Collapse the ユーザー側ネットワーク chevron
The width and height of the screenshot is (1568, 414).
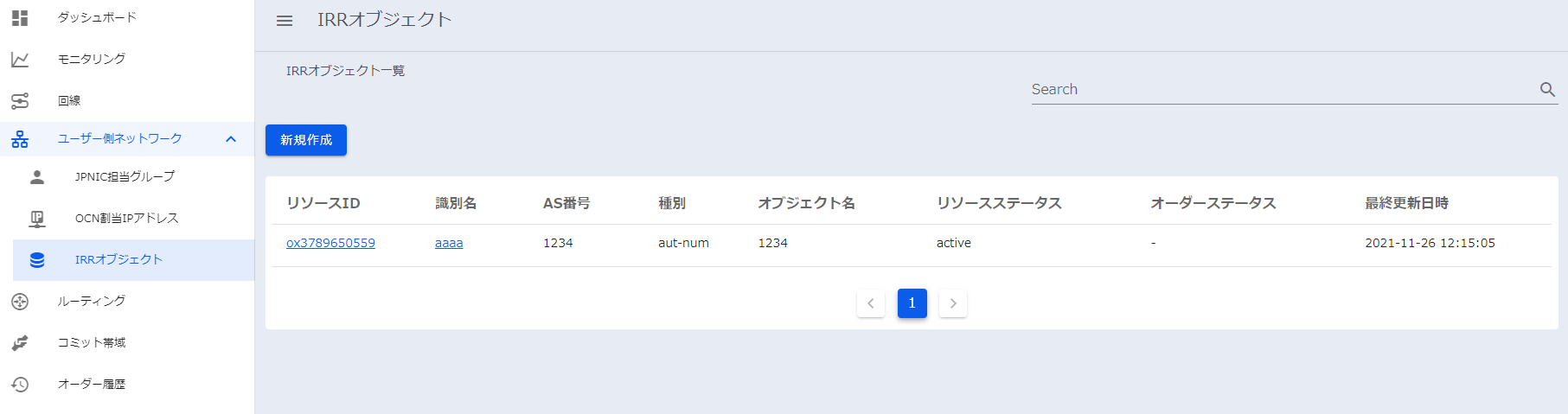(231, 139)
